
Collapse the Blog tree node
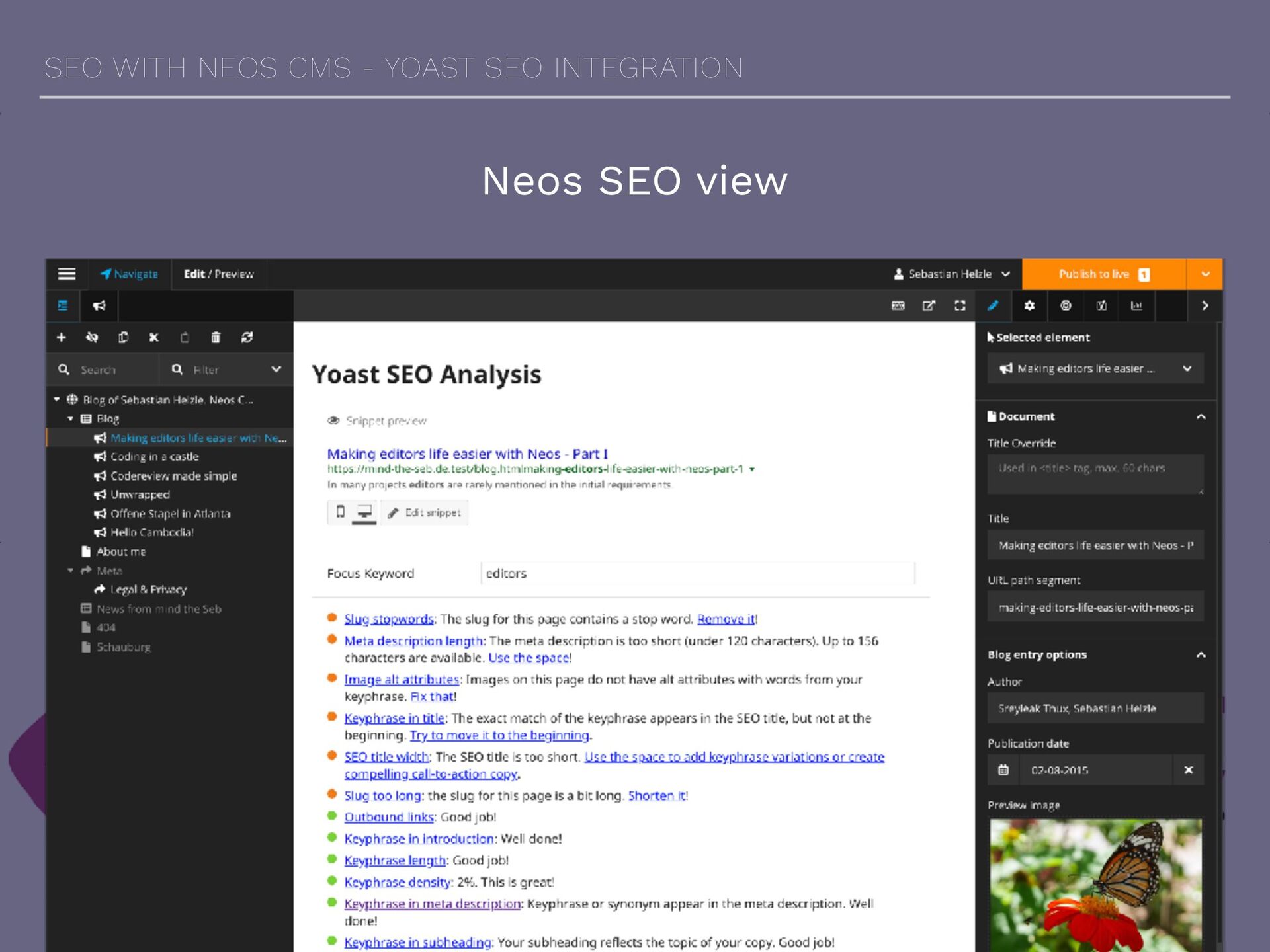[x=71, y=418]
